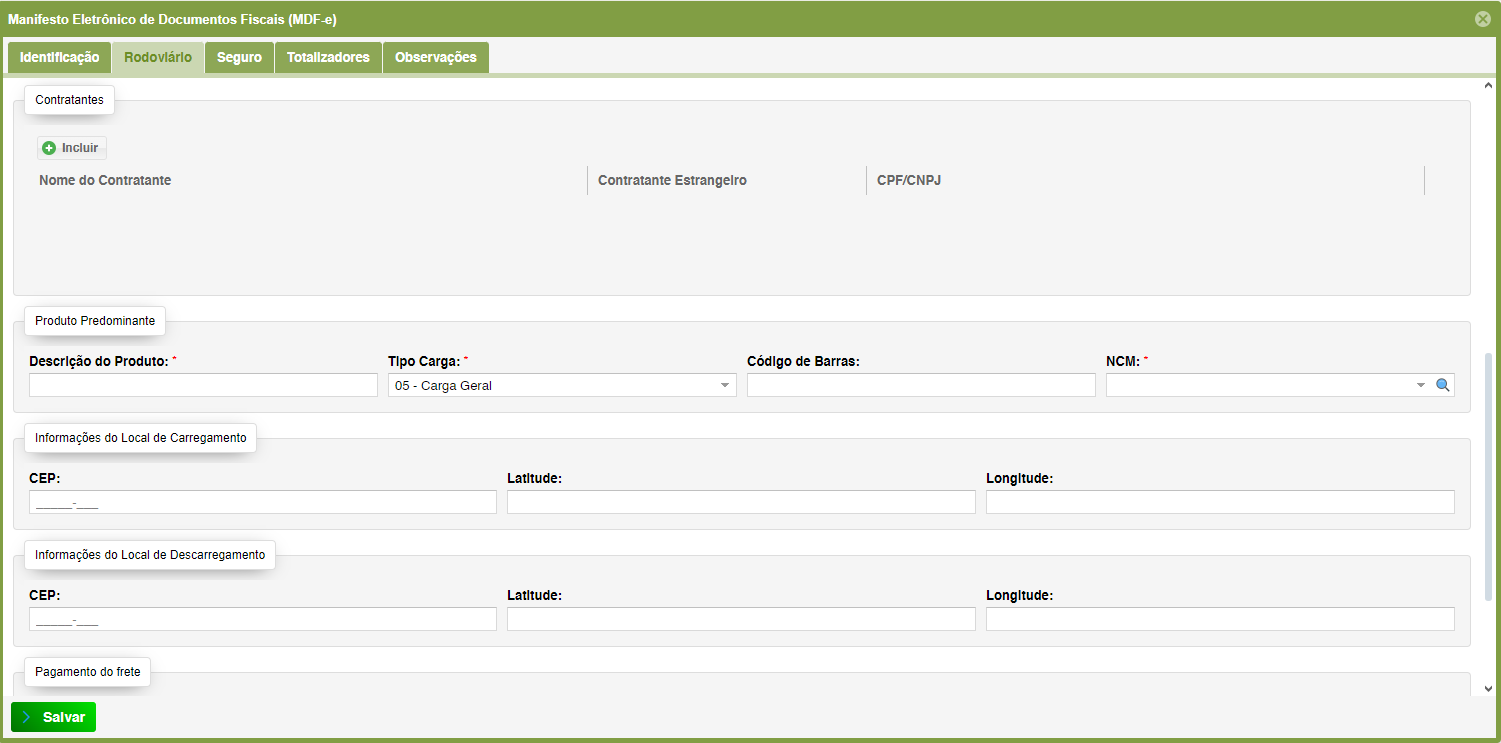Click the Descarregamento CEP field
Viewport: 1501px width, 743px height.
(x=262, y=619)
